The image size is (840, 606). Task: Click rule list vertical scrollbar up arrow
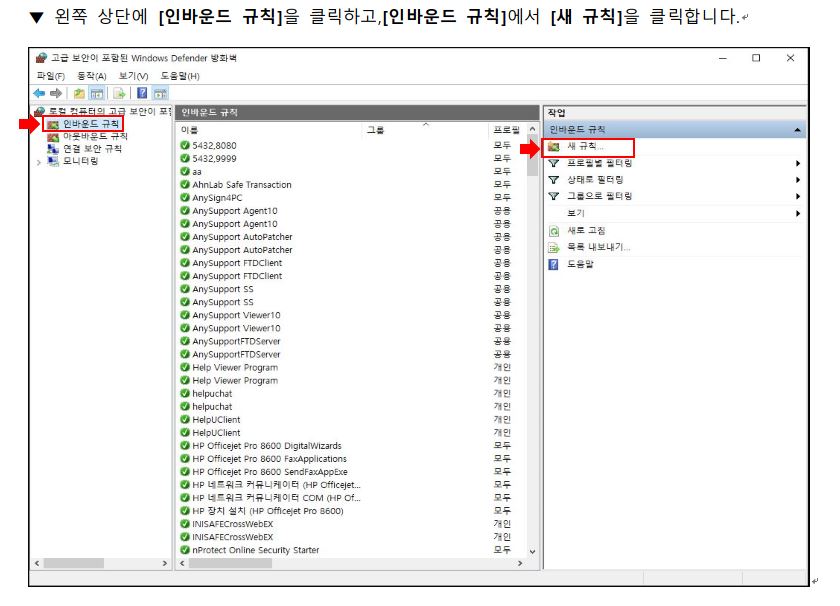tap(532, 130)
